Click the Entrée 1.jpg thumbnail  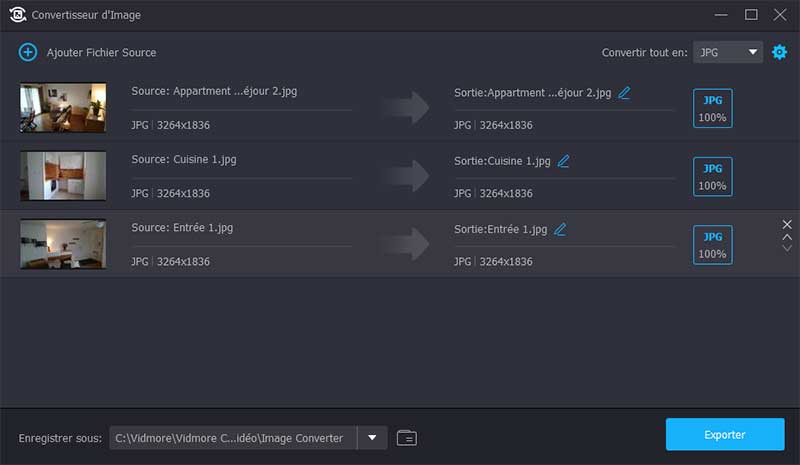[63, 244]
